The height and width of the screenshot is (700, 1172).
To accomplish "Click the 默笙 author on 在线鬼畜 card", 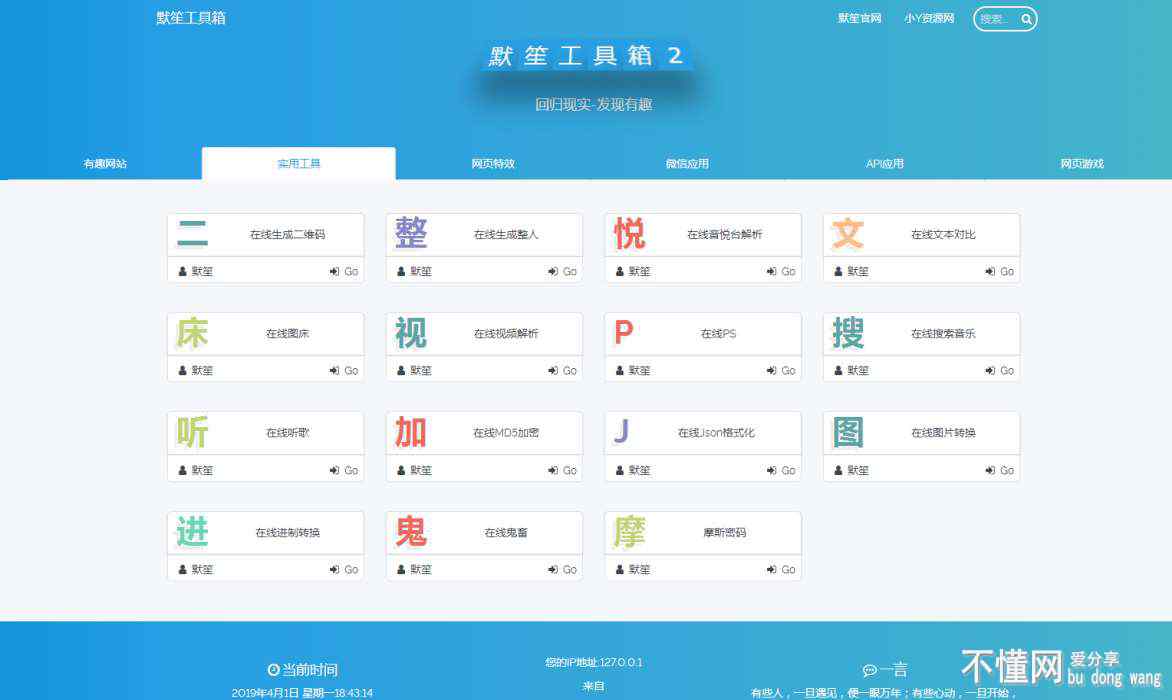I will tap(414, 569).
